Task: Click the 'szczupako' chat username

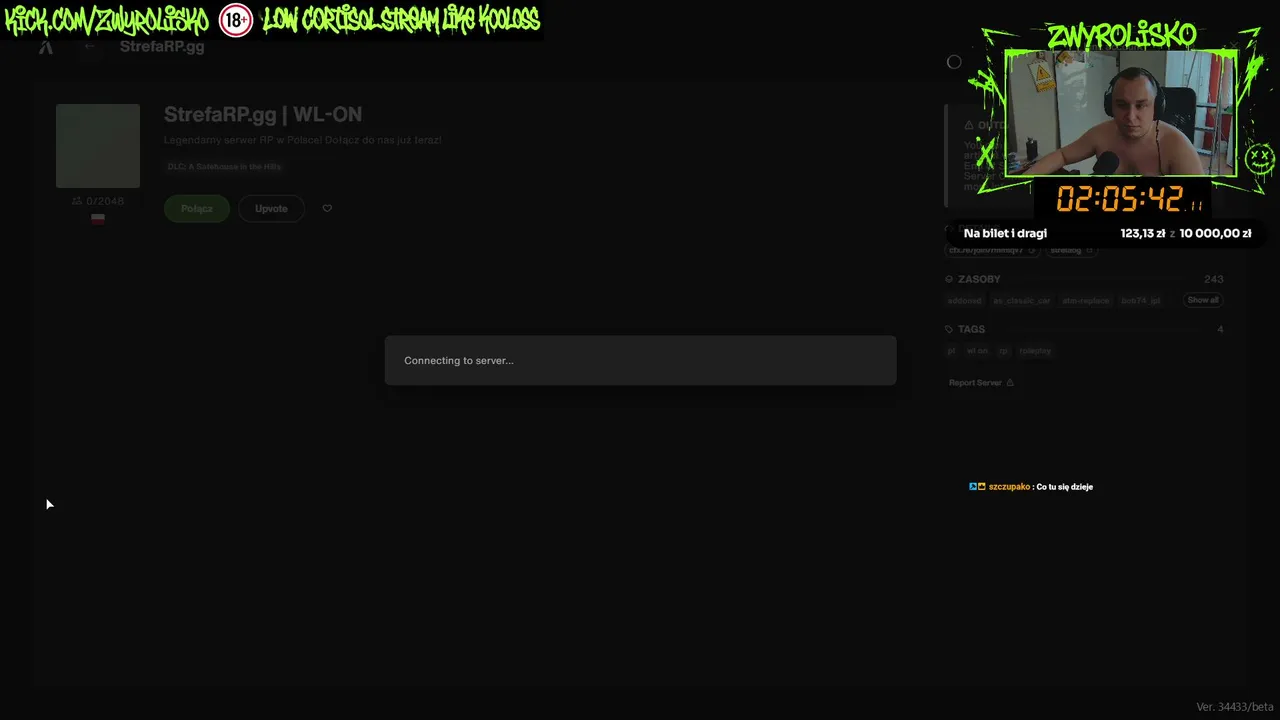Action: click(x=1009, y=487)
